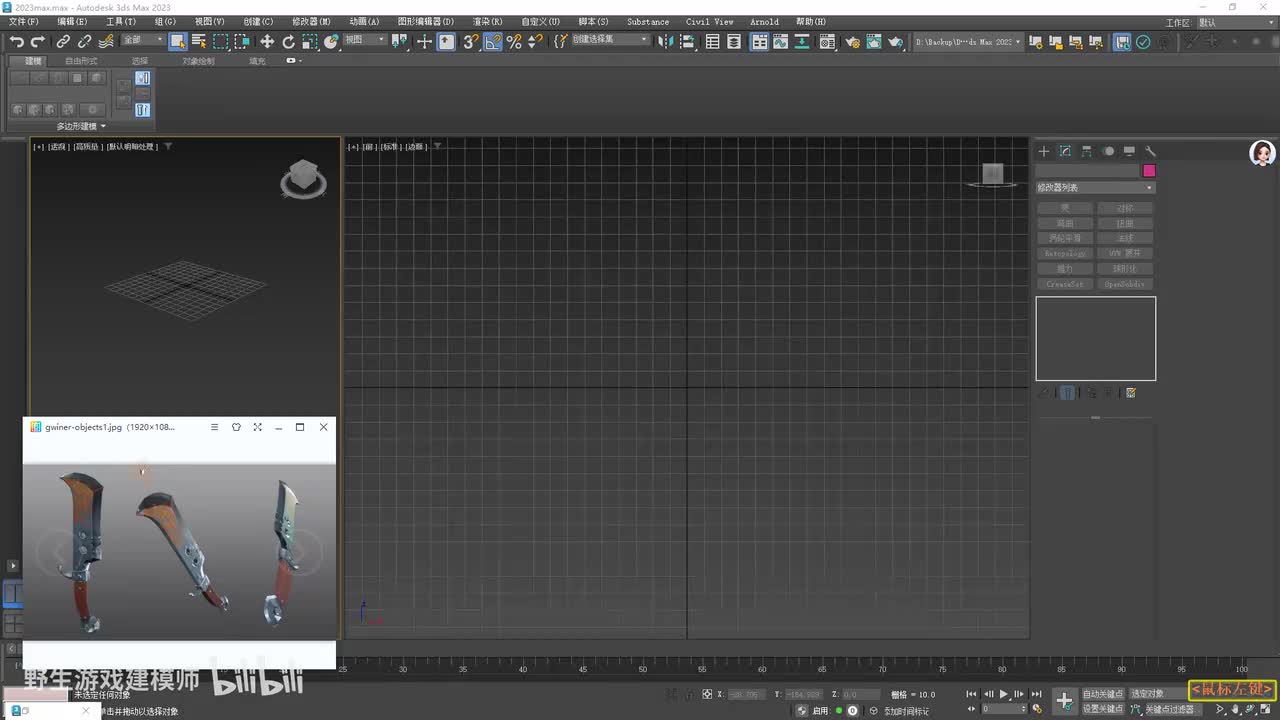Toggle the Scene Explorer button
1280x720 pixels.
(x=712, y=41)
